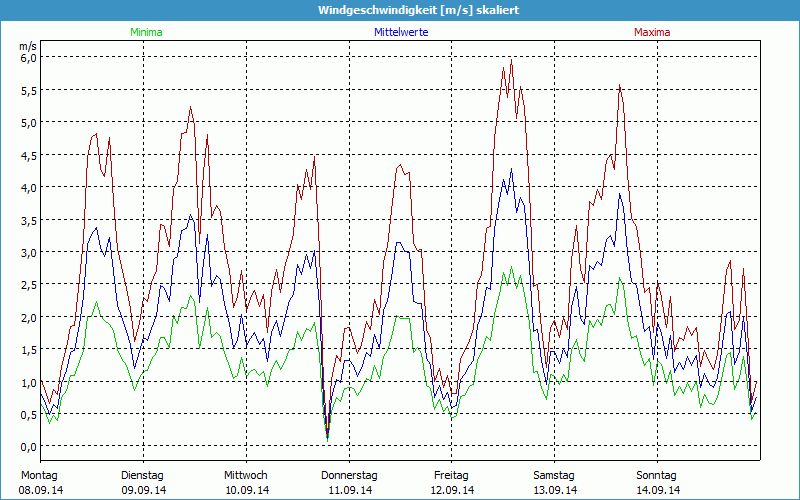The height and width of the screenshot is (500, 800).
Task: Click the date 13.09.14
Action: 555,490
